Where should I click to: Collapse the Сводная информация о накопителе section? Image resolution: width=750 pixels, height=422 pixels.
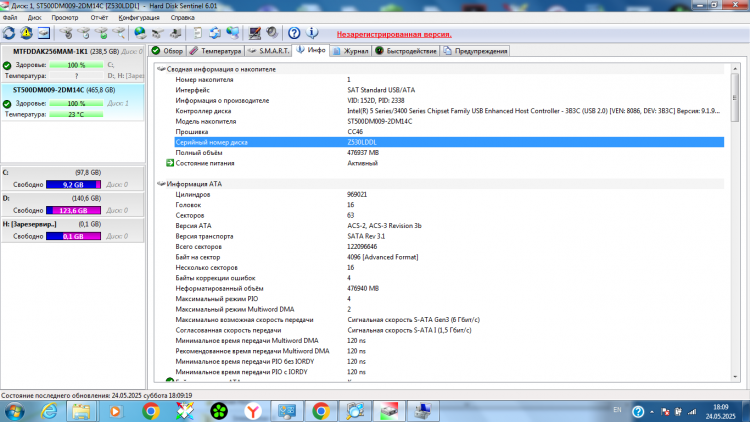point(161,69)
